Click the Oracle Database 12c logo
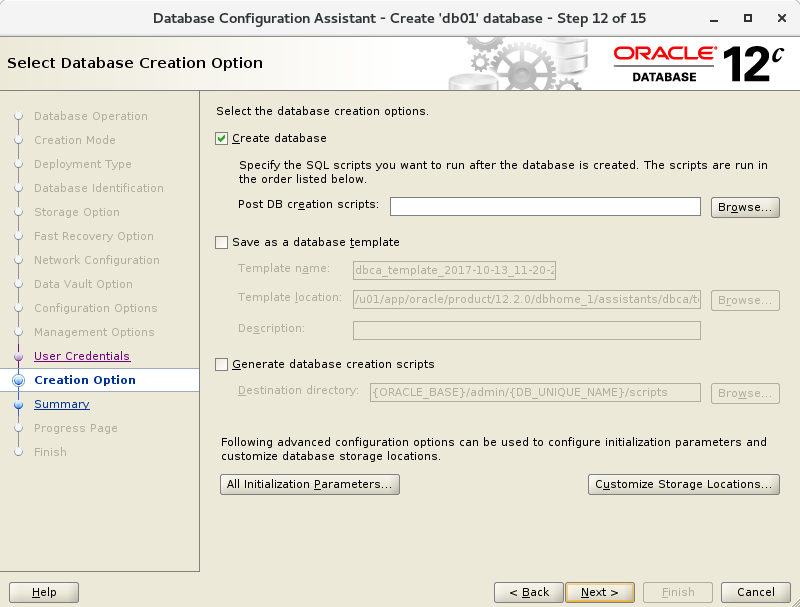This screenshot has width=800, height=607. tap(698, 64)
